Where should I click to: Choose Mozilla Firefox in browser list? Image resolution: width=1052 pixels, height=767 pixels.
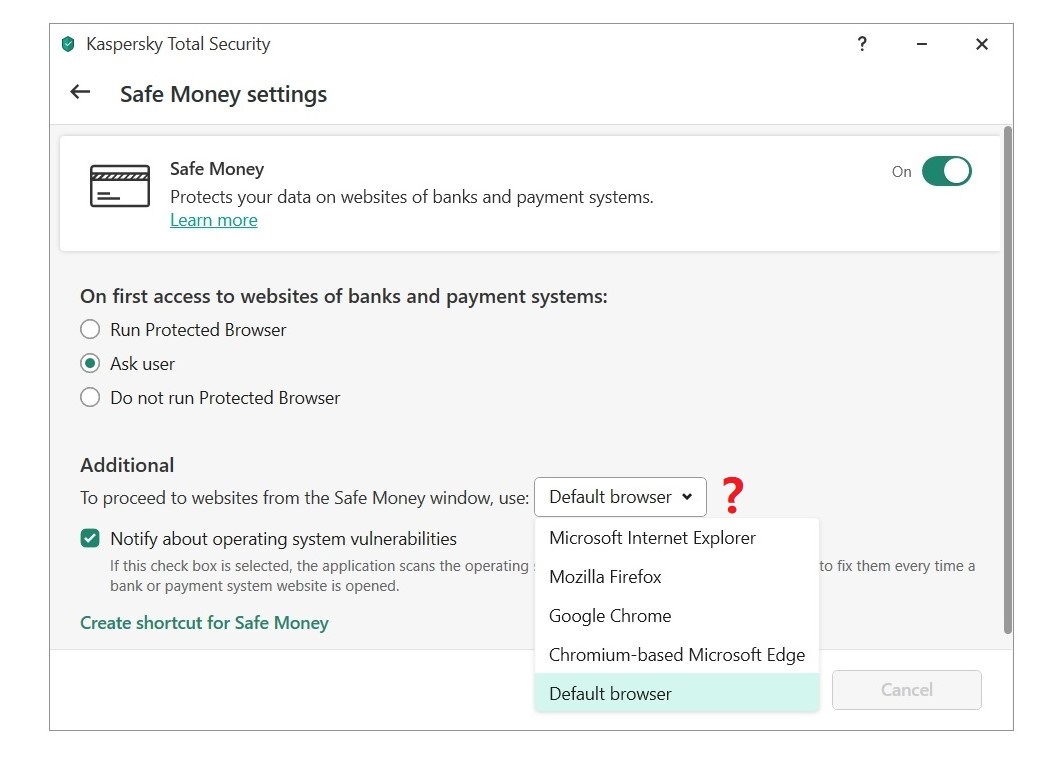coord(605,577)
